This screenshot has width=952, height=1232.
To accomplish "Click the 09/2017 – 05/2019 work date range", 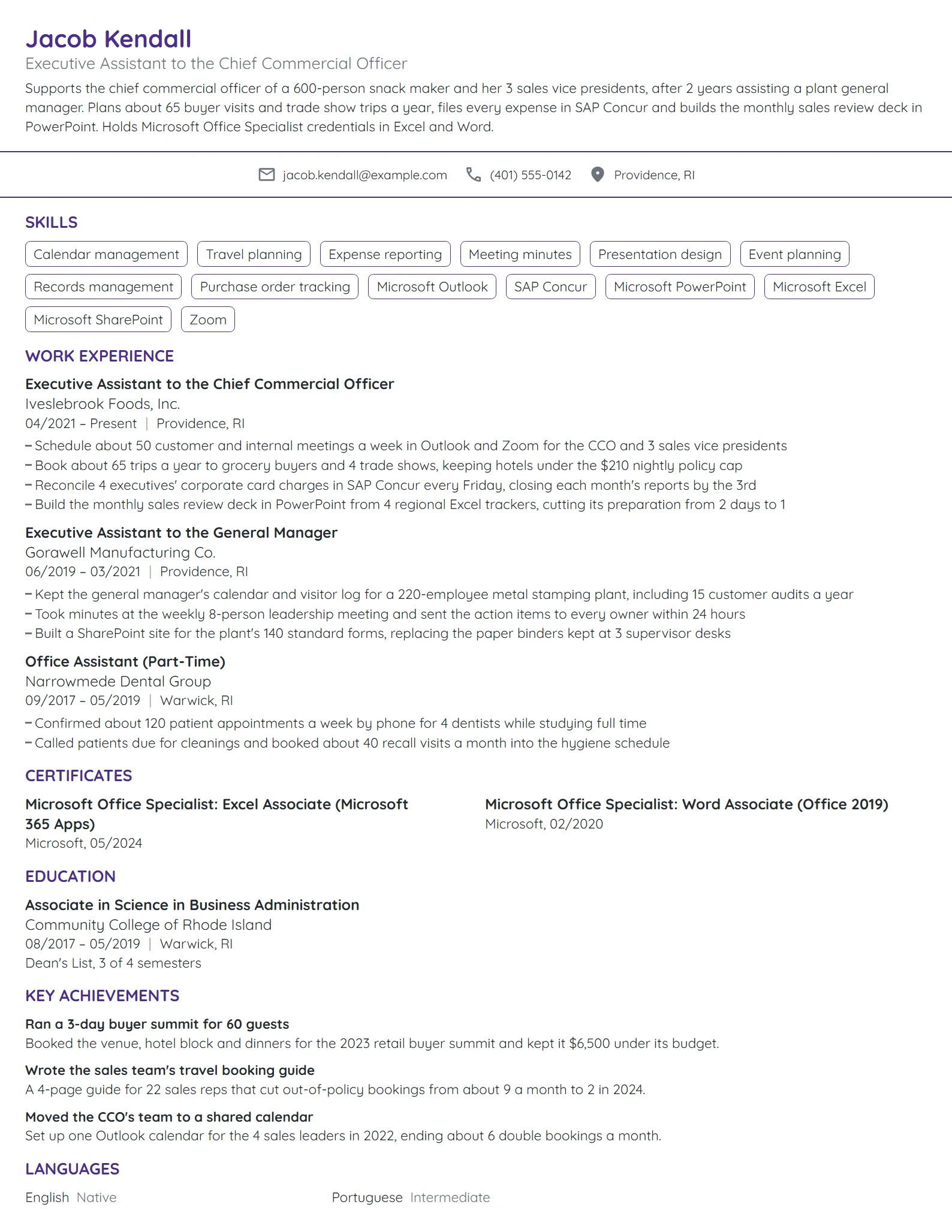I will coord(83,701).
